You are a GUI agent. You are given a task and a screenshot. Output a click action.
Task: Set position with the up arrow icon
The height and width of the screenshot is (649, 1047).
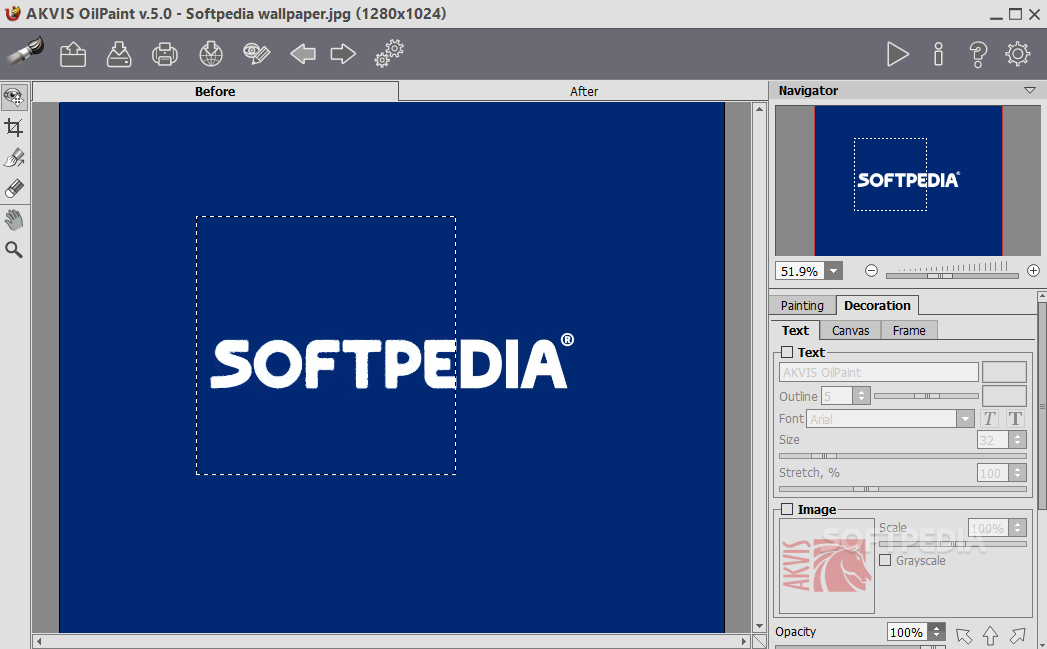pyautogui.click(x=990, y=635)
